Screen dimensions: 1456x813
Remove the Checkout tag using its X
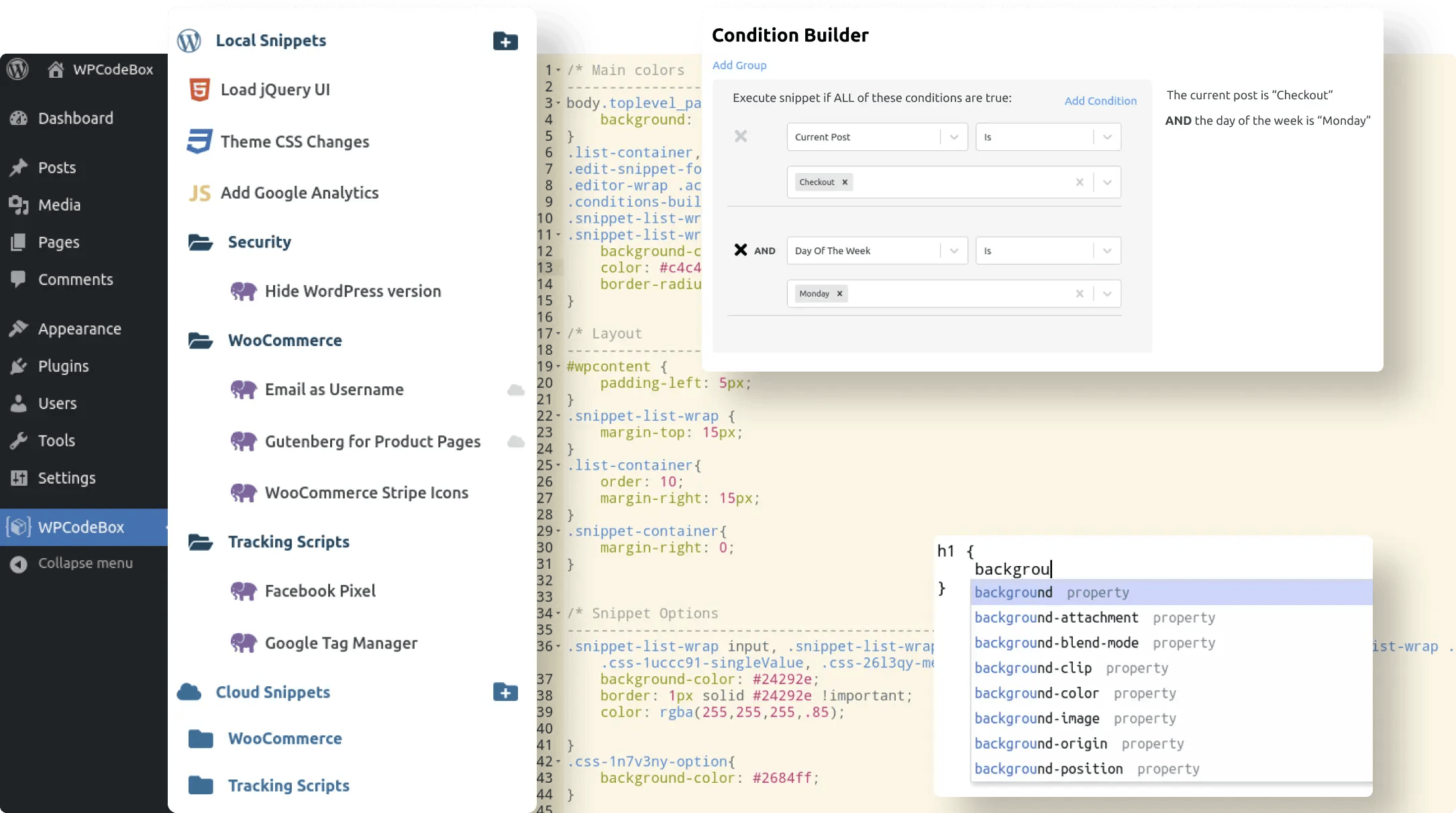(x=844, y=182)
